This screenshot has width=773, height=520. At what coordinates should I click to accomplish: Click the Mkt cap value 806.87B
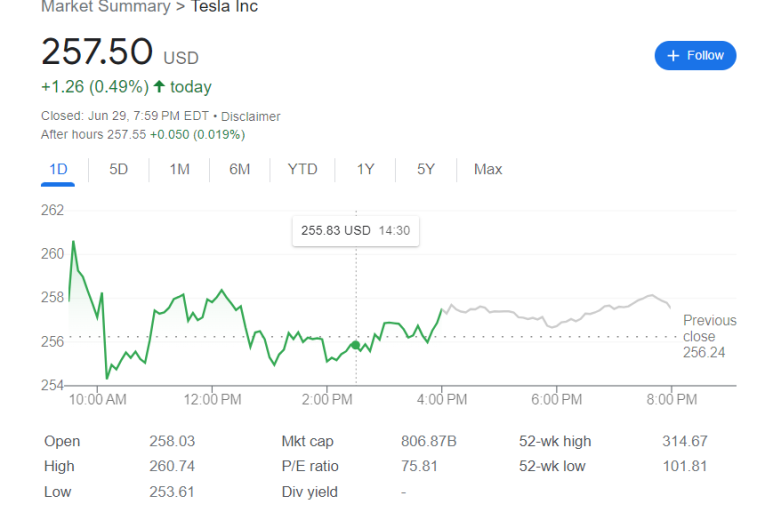[x=428, y=441]
